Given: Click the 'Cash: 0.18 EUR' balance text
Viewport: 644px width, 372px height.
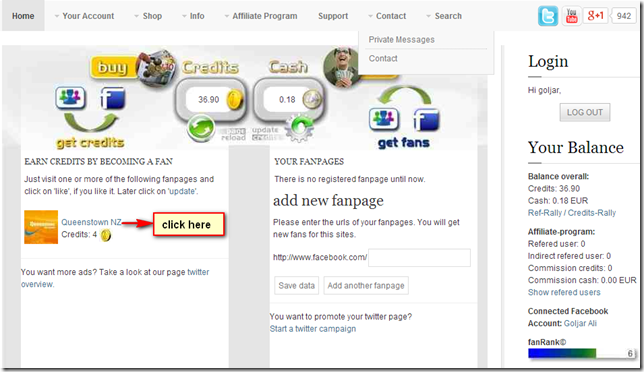Looking at the screenshot, I should [x=558, y=201].
